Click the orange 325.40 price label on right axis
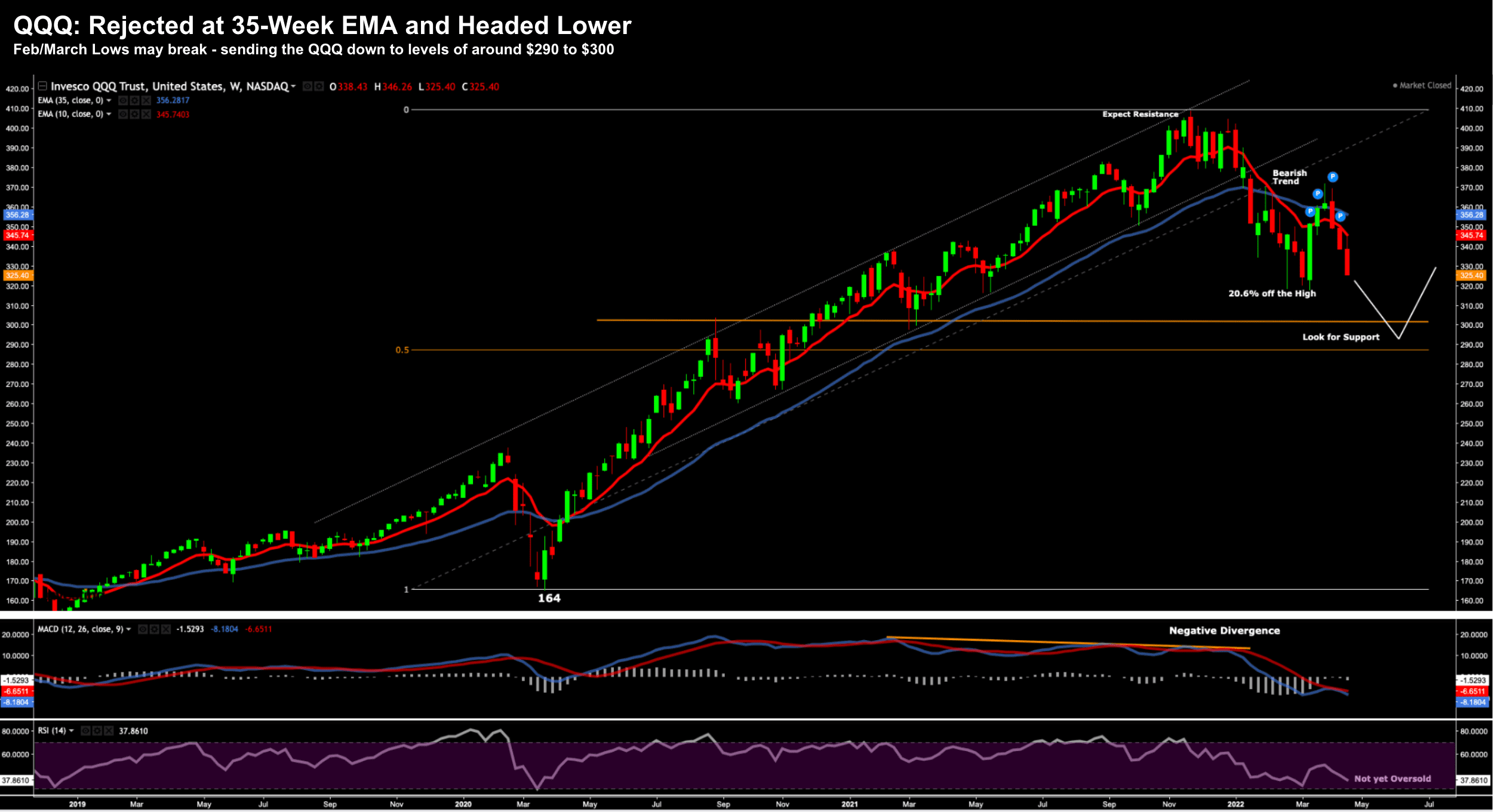This screenshot has height=812, width=1494. click(x=1471, y=275)
